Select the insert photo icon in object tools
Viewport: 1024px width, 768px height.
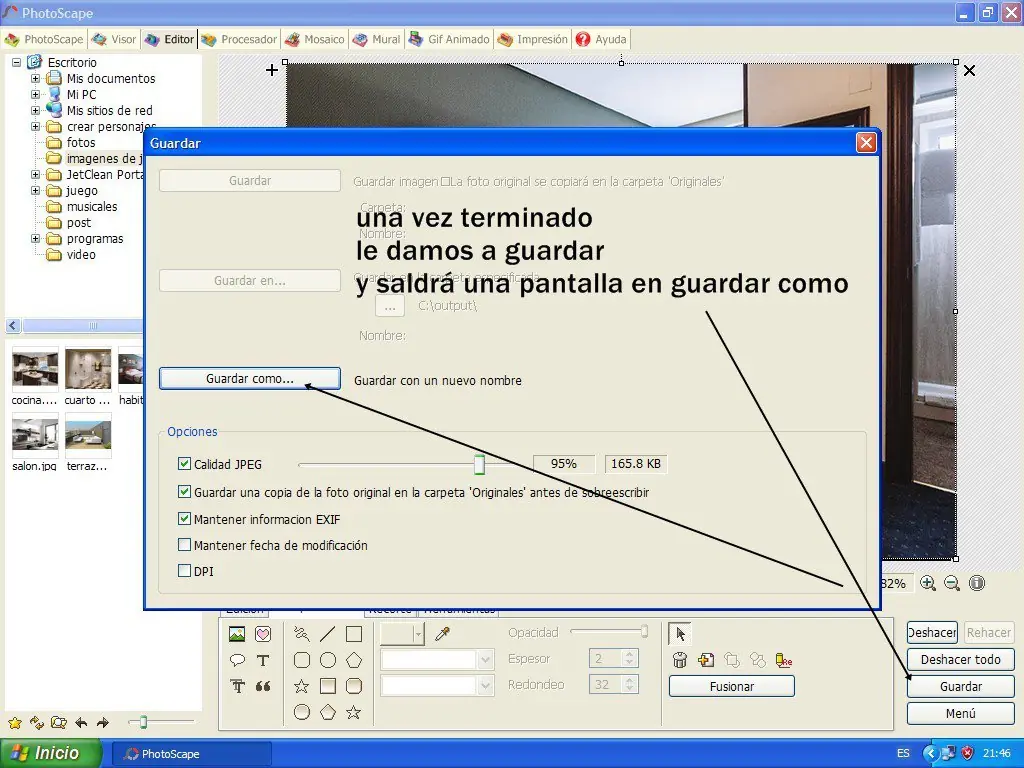click(237, 634)
